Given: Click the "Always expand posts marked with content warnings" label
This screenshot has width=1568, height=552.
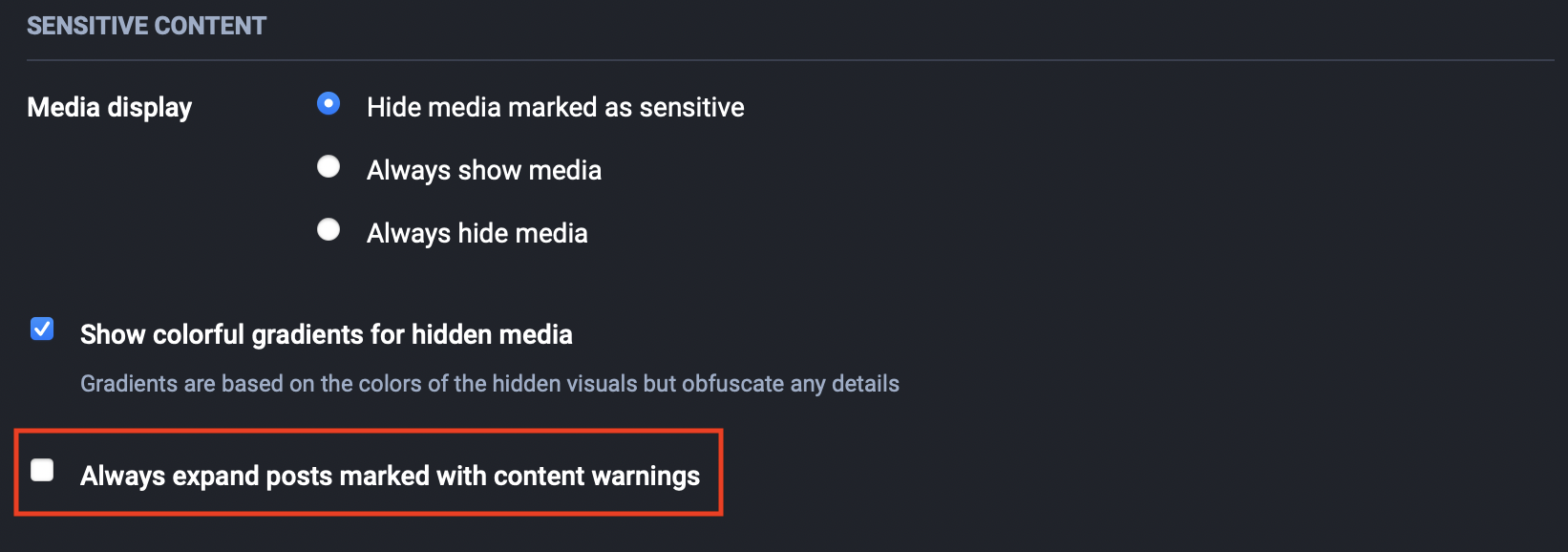Looking at the screenshot, I should click(390, 476).
